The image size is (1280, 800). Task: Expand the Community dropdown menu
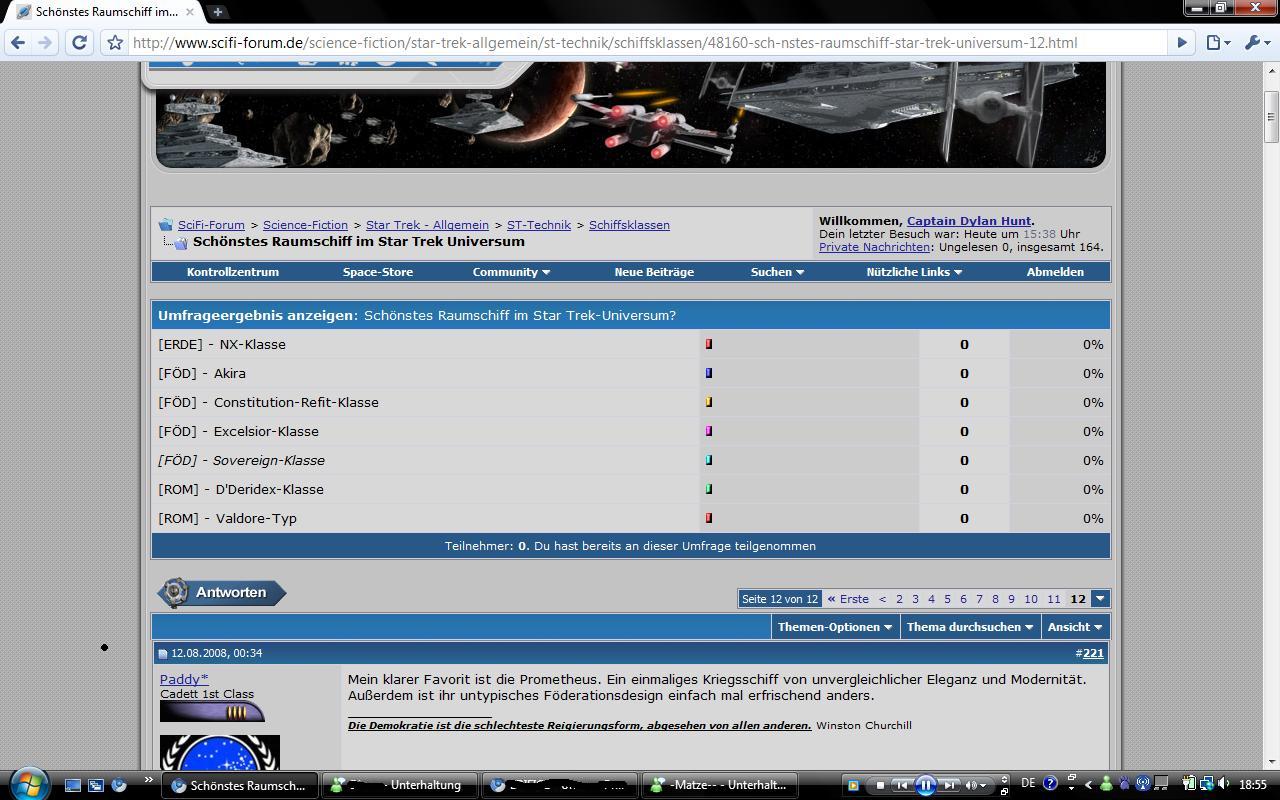pos(511,272)
